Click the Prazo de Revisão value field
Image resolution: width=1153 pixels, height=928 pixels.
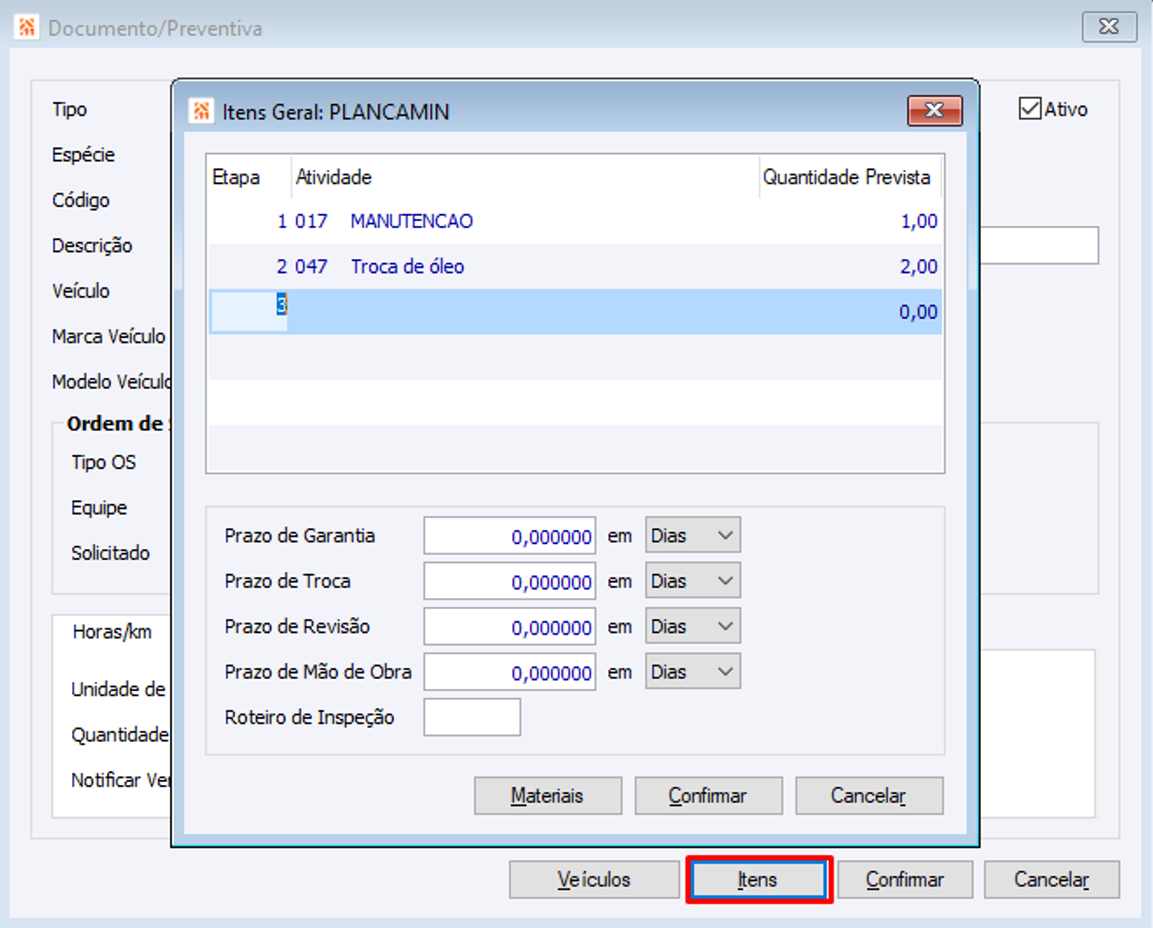click(x=510, y=627)
